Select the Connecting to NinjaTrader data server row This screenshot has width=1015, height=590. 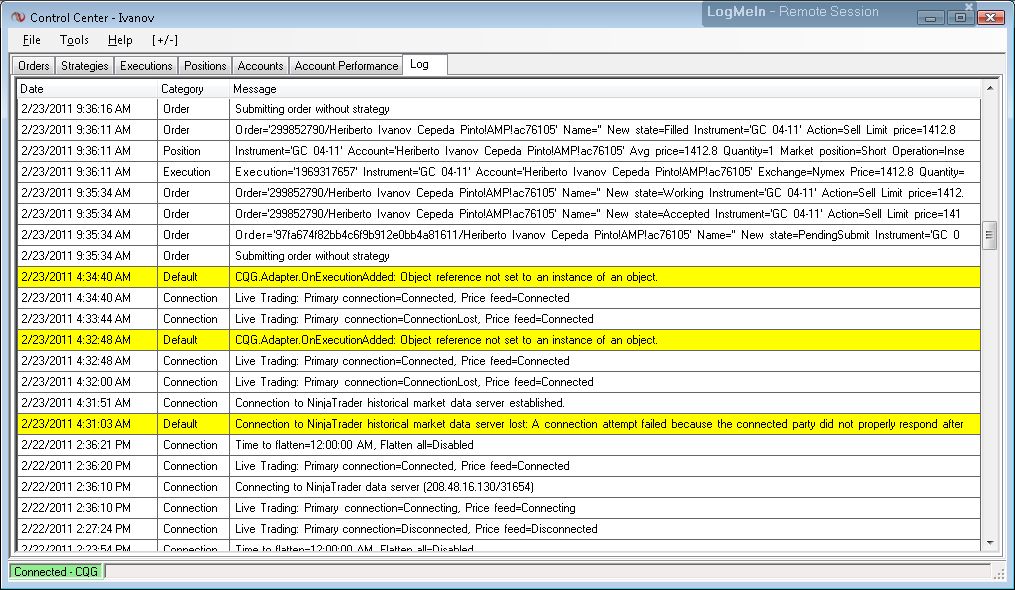click(x=498, y=486)
